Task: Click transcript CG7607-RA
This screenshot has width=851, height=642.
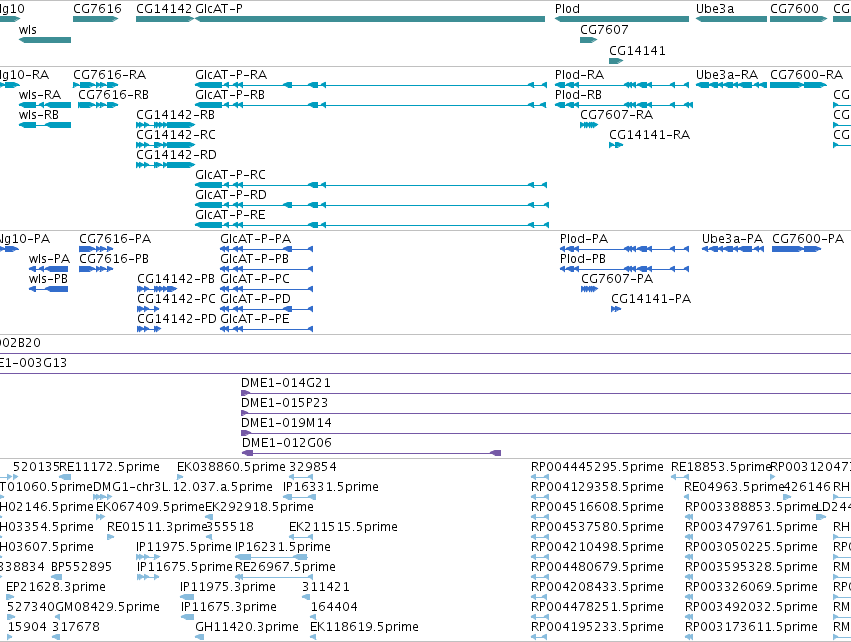Action: [589, 125]
